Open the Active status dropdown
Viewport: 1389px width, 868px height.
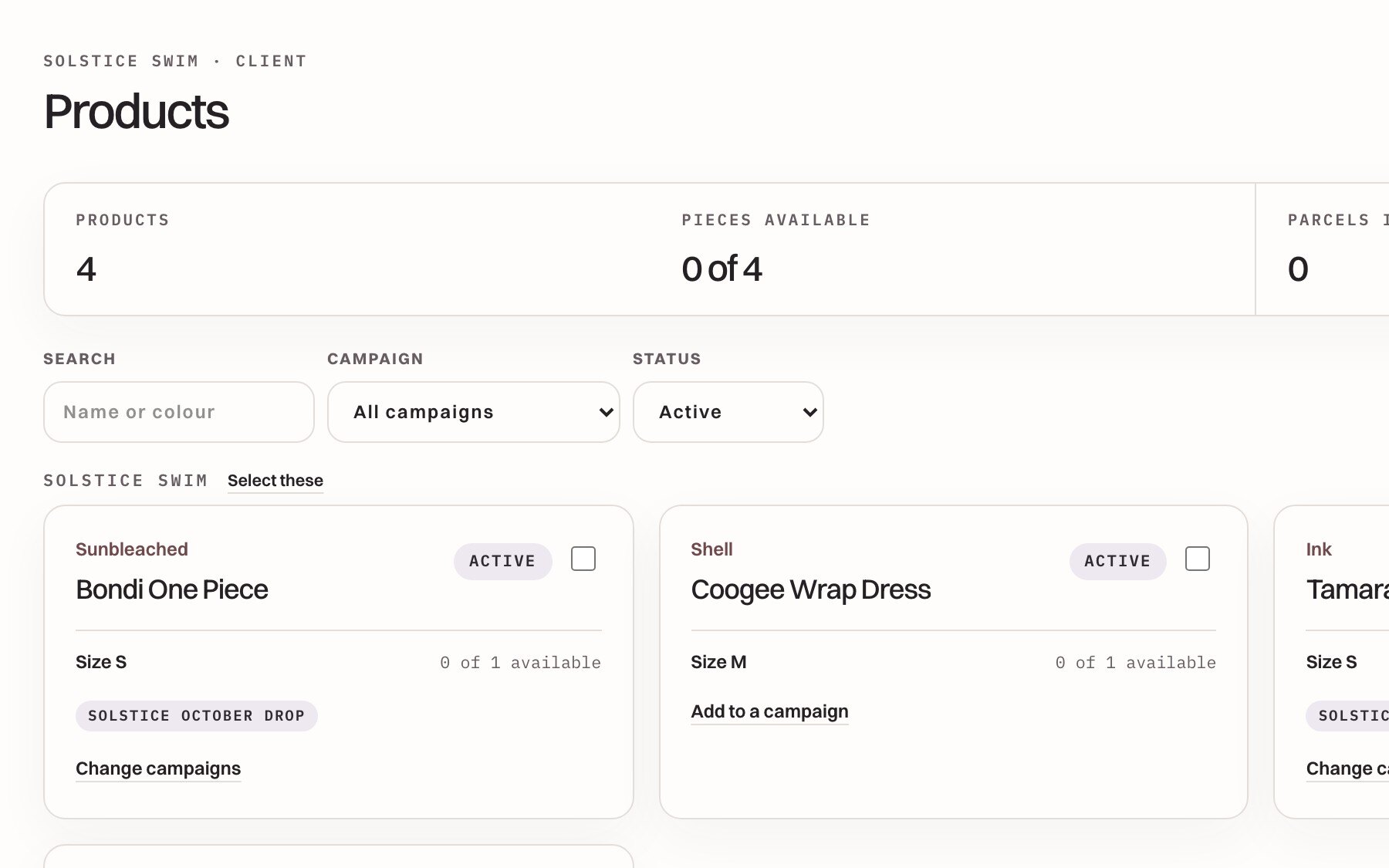(728, 412)
